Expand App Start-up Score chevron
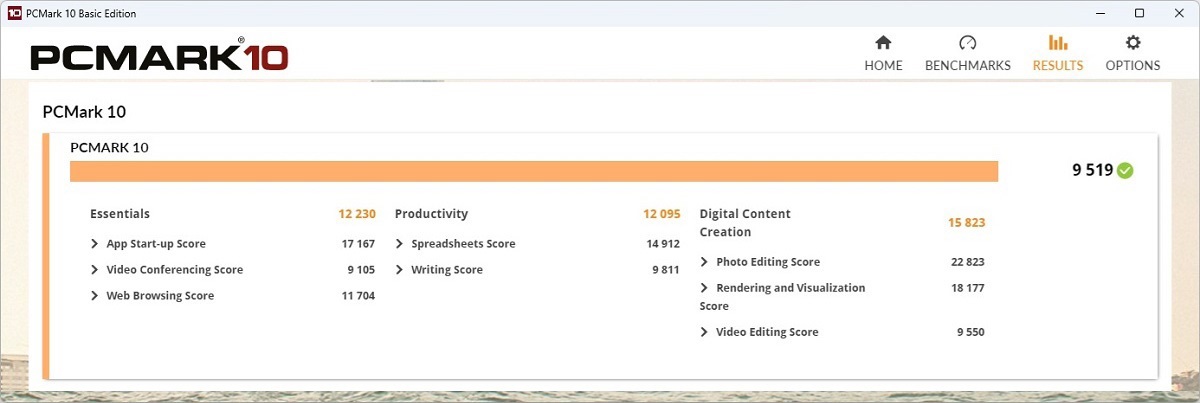Viewport: 1200px width, 403px height. pos(95,244)
